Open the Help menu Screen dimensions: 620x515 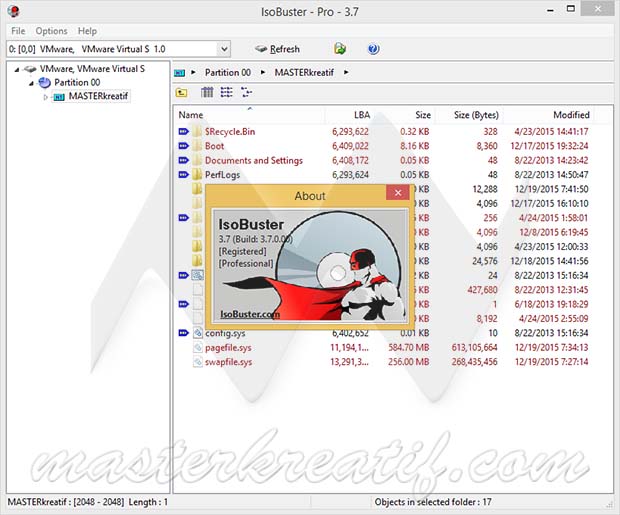coord(87,31)
